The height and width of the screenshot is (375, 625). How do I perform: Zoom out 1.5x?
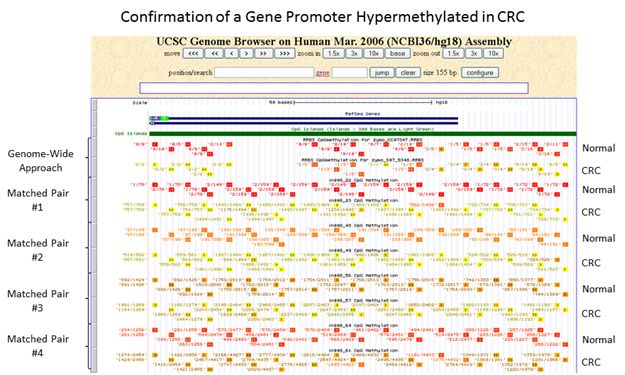(453, 53)
